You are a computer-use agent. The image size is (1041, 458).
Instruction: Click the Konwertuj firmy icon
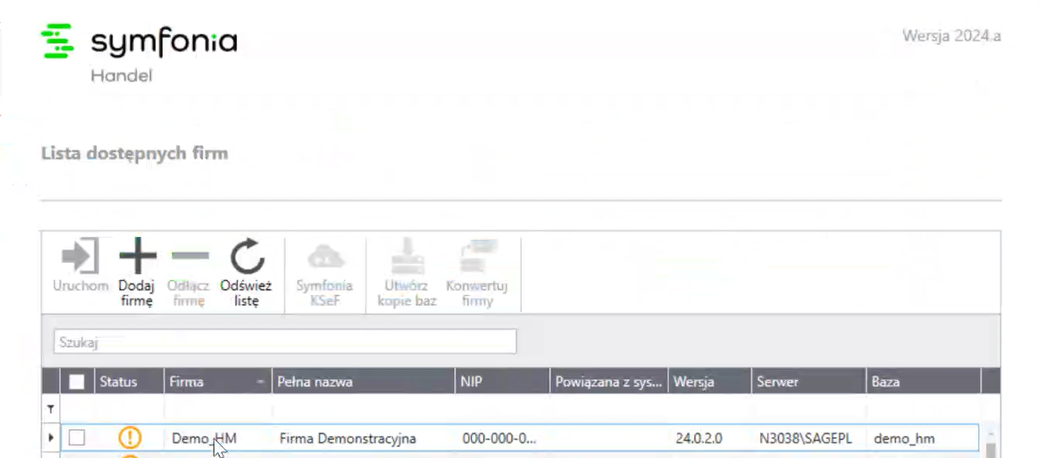(x=478, y=258)
